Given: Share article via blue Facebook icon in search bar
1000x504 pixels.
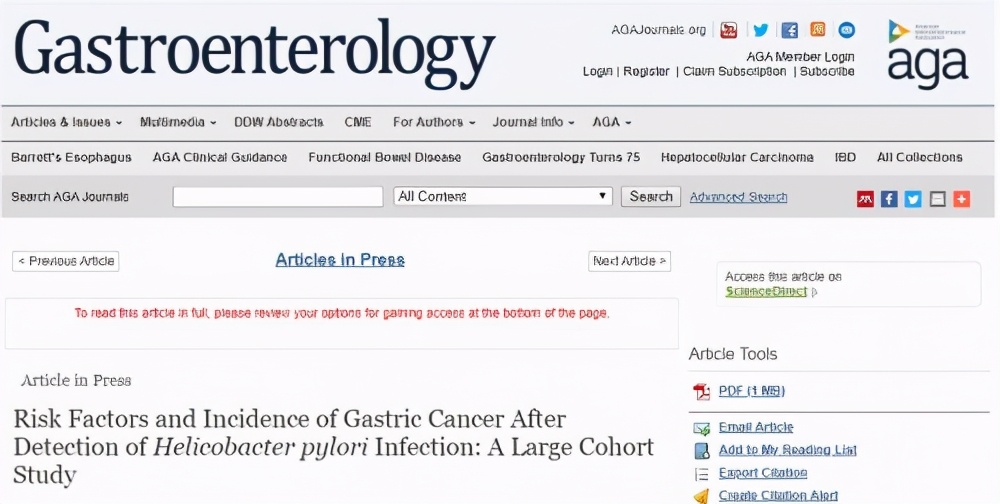Looking at the screenshot, I should point(889,199).
